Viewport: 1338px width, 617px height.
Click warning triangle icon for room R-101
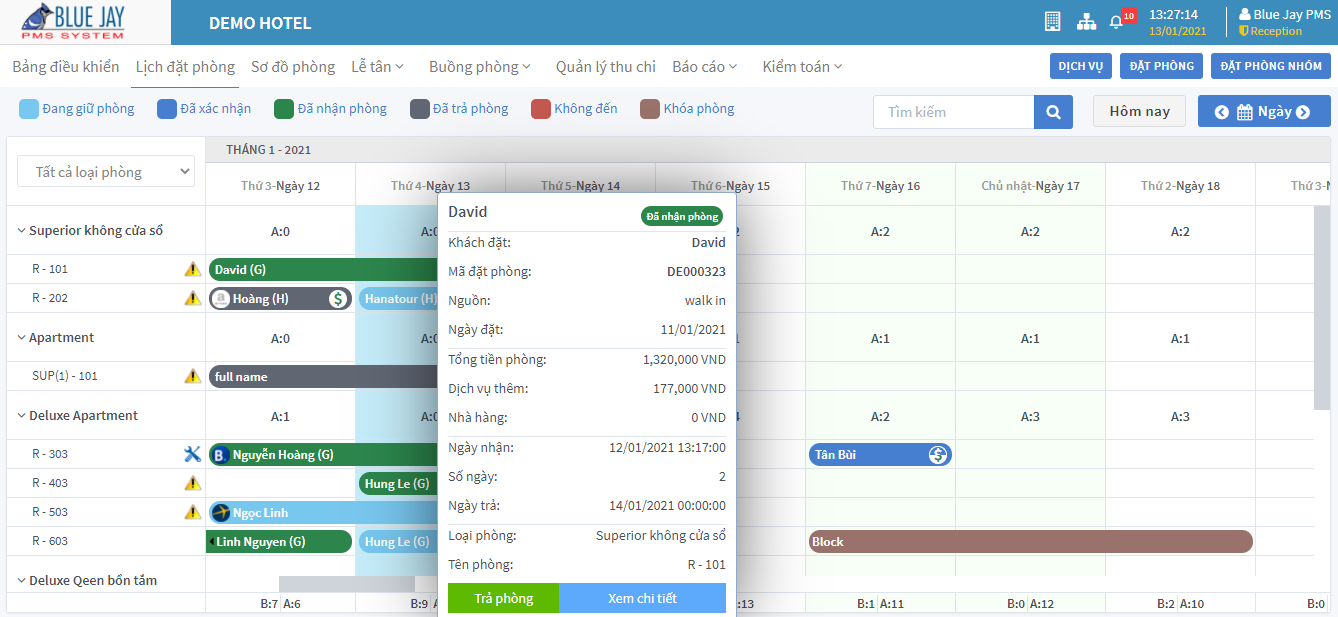click(192, 269)
